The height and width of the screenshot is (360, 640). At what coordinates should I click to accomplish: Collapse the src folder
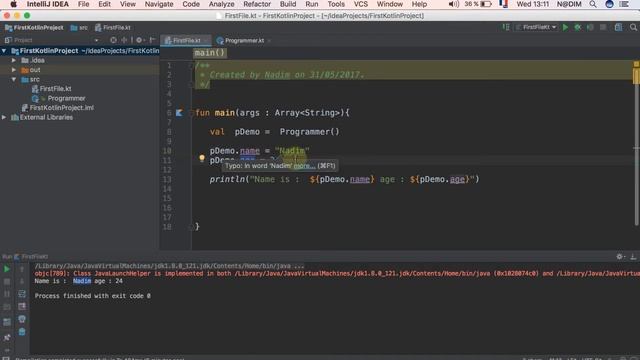(13, 79)
